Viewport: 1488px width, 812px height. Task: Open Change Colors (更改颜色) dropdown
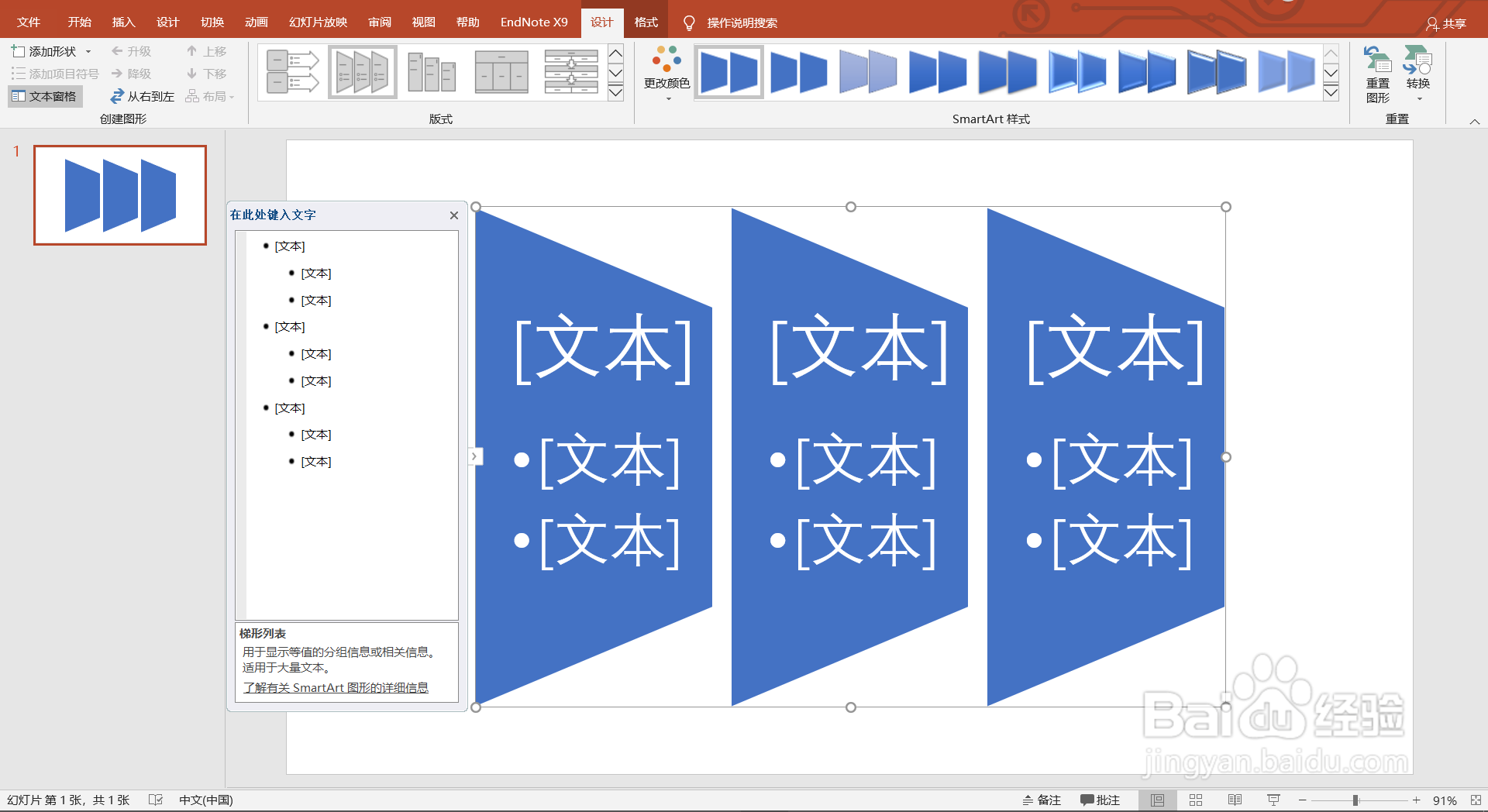coord(666,74)
